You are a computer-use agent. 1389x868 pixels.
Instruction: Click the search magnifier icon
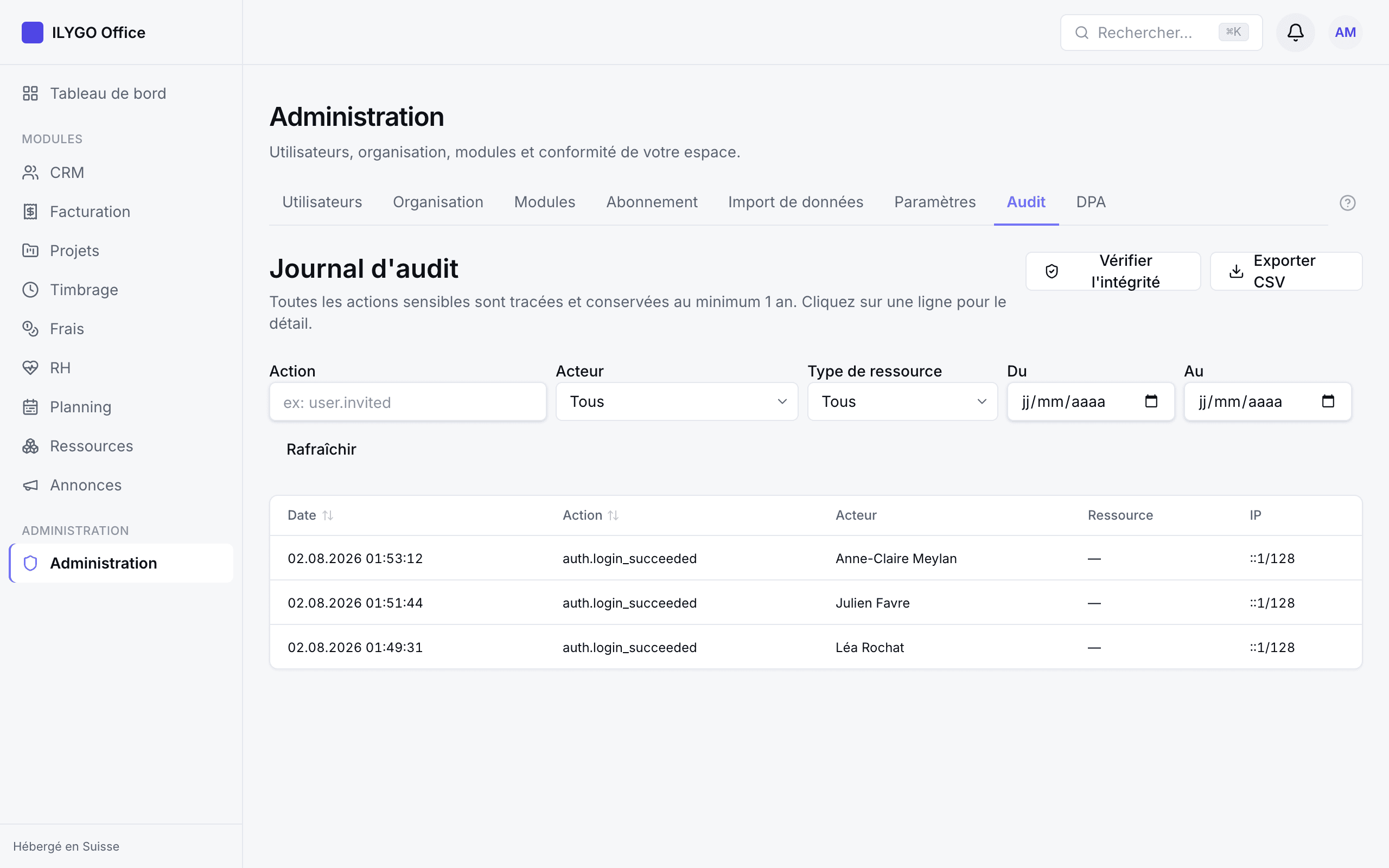(1081, 33)
